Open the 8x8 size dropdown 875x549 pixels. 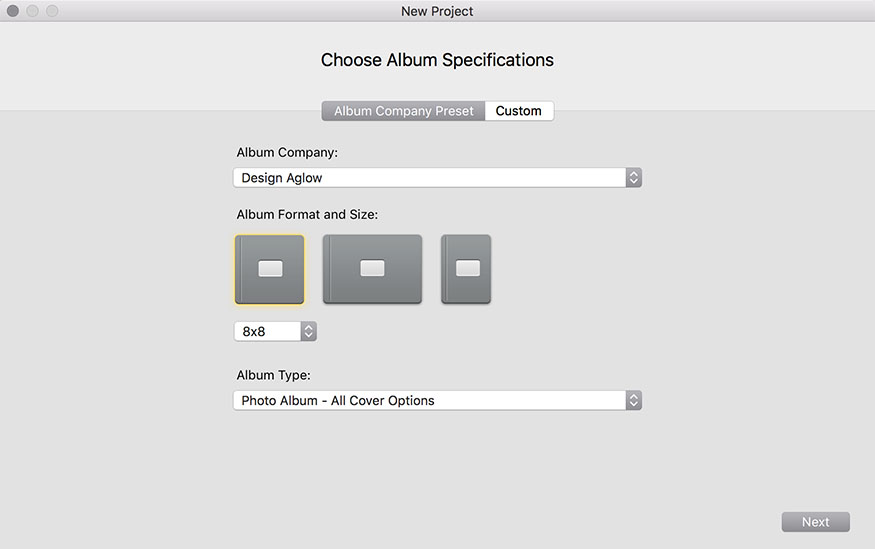[x=275, y=331]
